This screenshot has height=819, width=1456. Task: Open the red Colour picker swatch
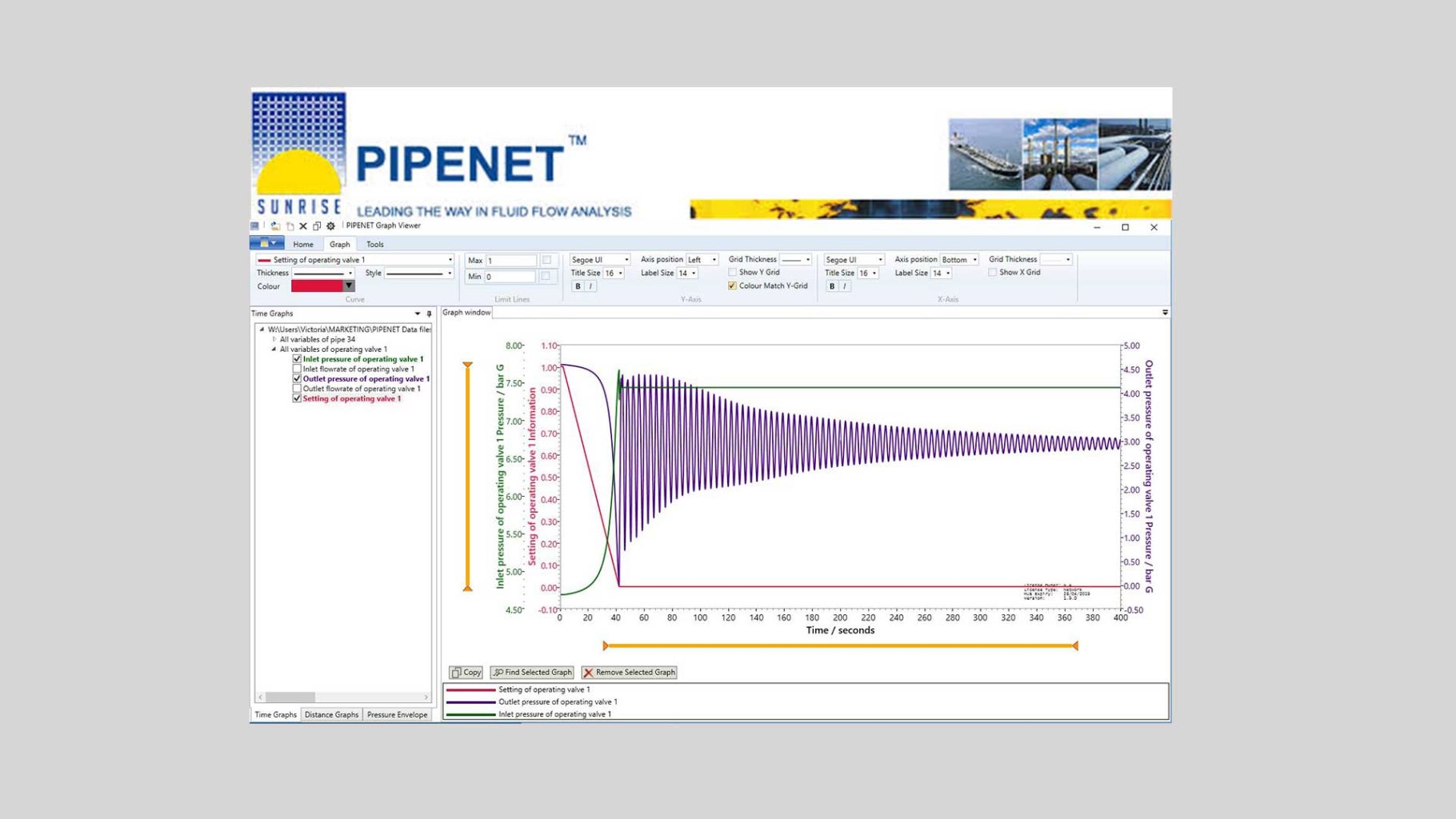[x=323, y=286]
